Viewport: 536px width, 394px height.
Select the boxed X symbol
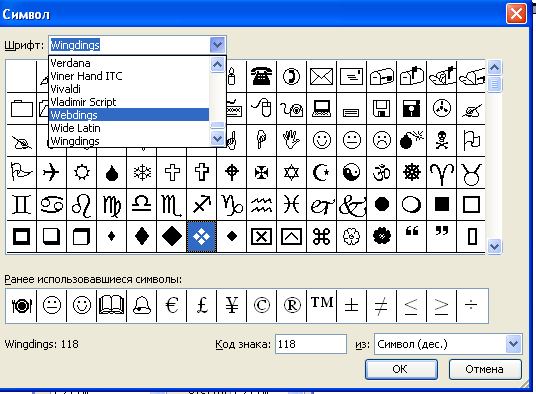(262, 236)
